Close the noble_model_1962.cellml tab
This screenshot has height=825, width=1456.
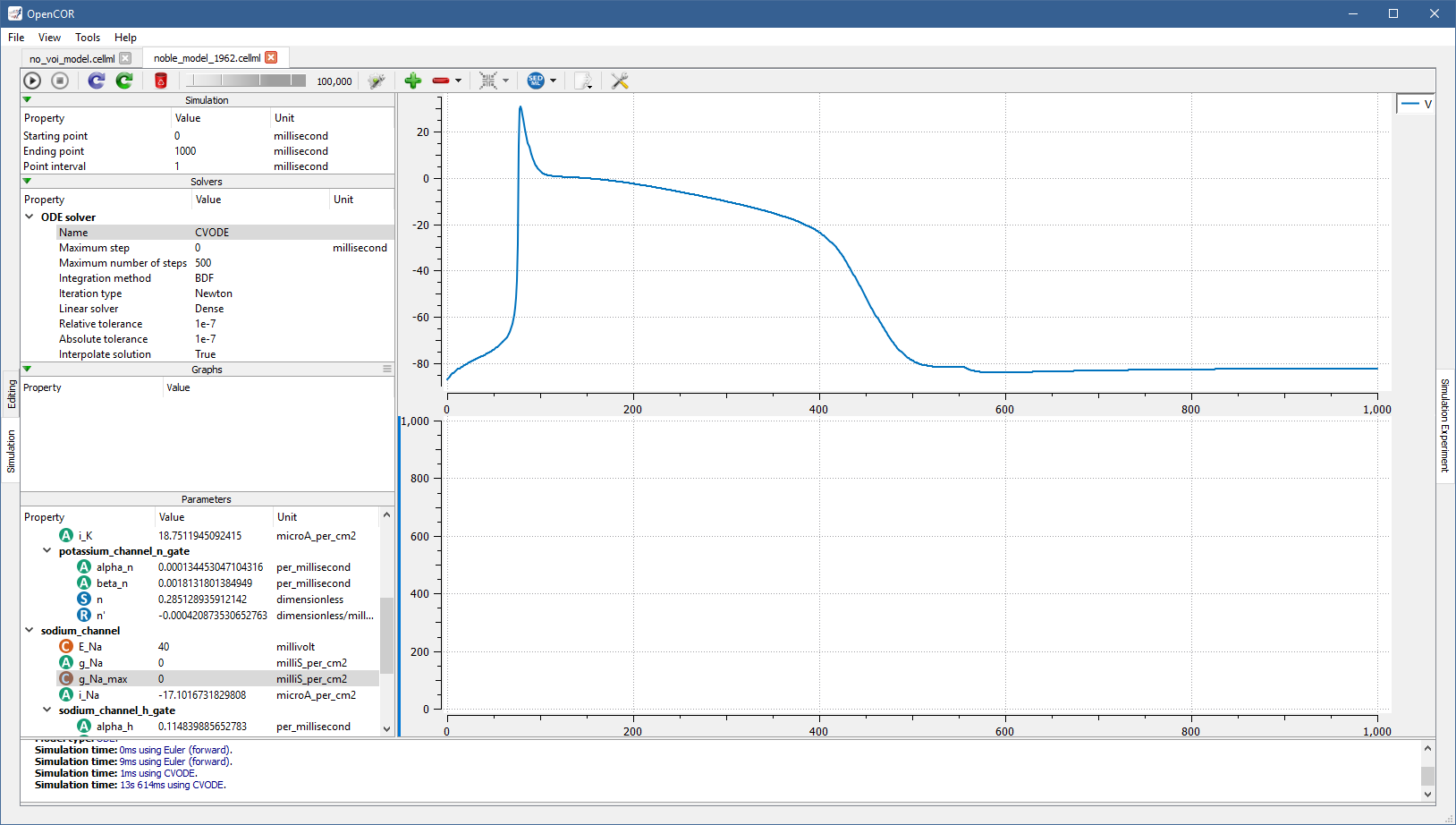tap(271, 57)
